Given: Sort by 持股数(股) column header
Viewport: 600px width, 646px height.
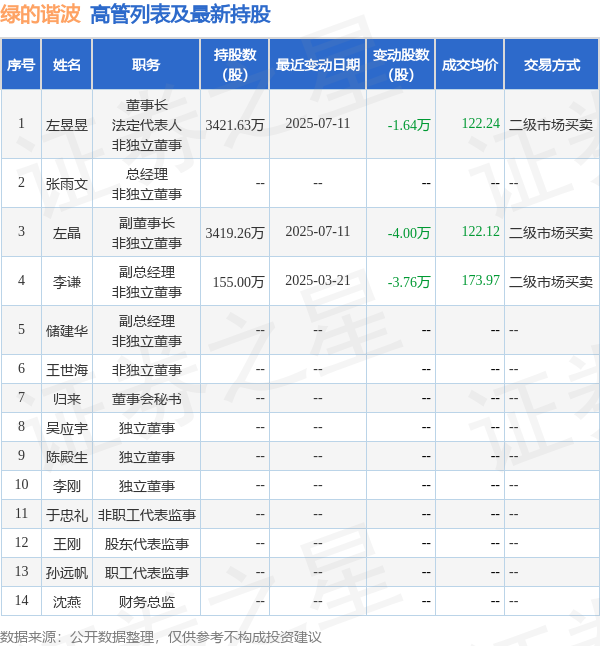Looking at the screenshot, I should point(235,65).
